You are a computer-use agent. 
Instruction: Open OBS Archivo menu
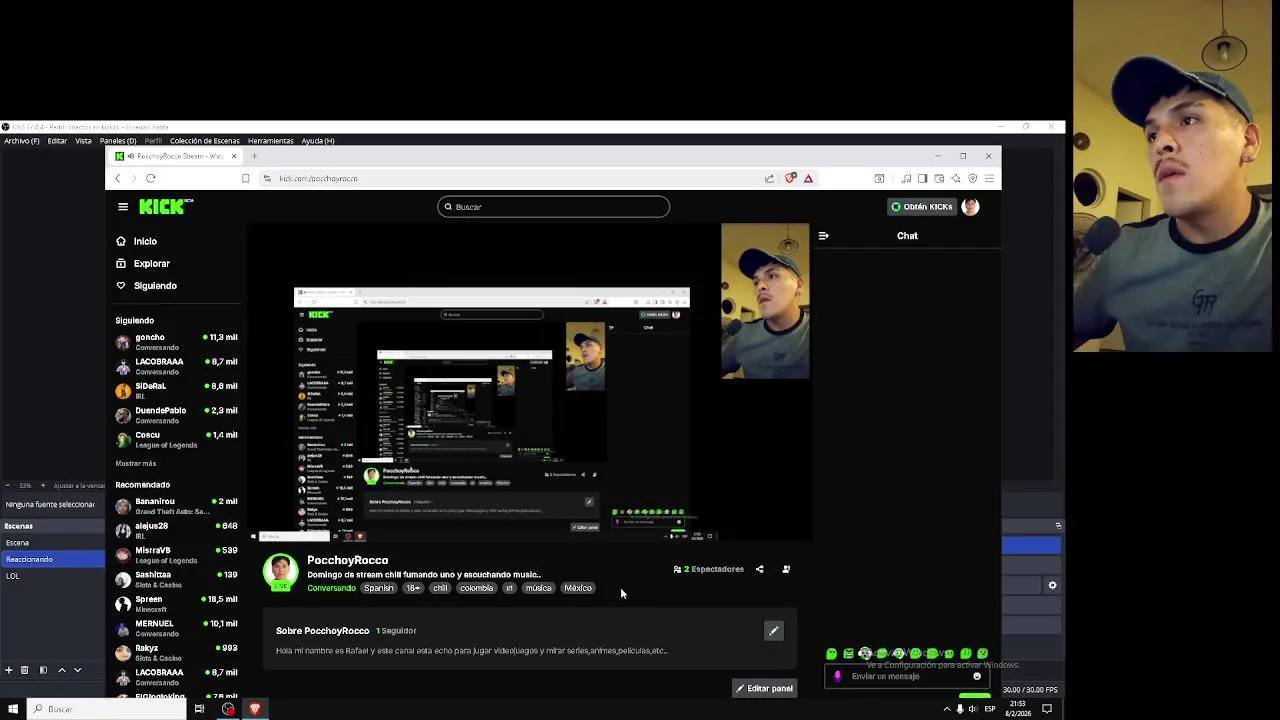point(21,141)
